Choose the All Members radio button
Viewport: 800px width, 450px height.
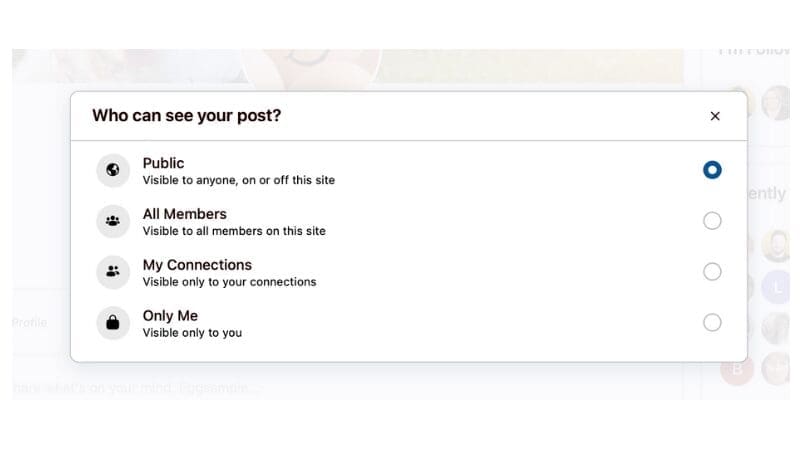(712, 221)
